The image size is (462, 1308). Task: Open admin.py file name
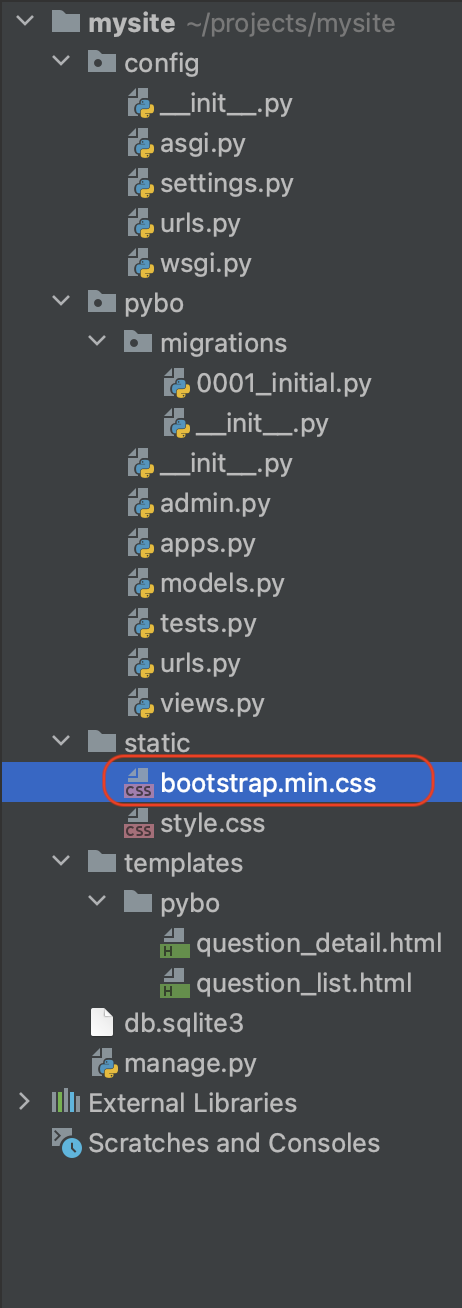click(215, 504)
